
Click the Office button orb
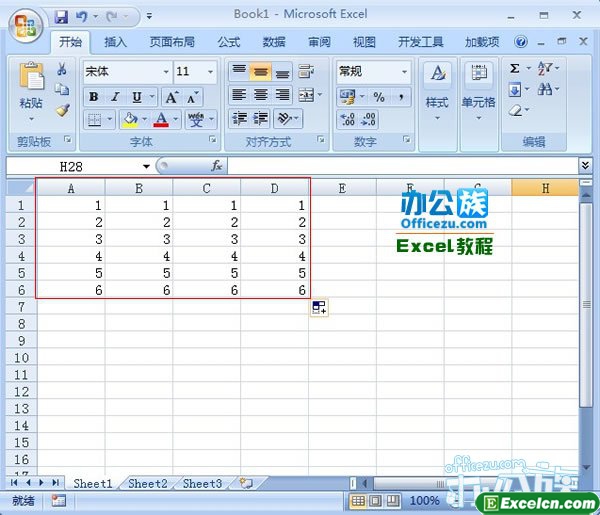25,26
